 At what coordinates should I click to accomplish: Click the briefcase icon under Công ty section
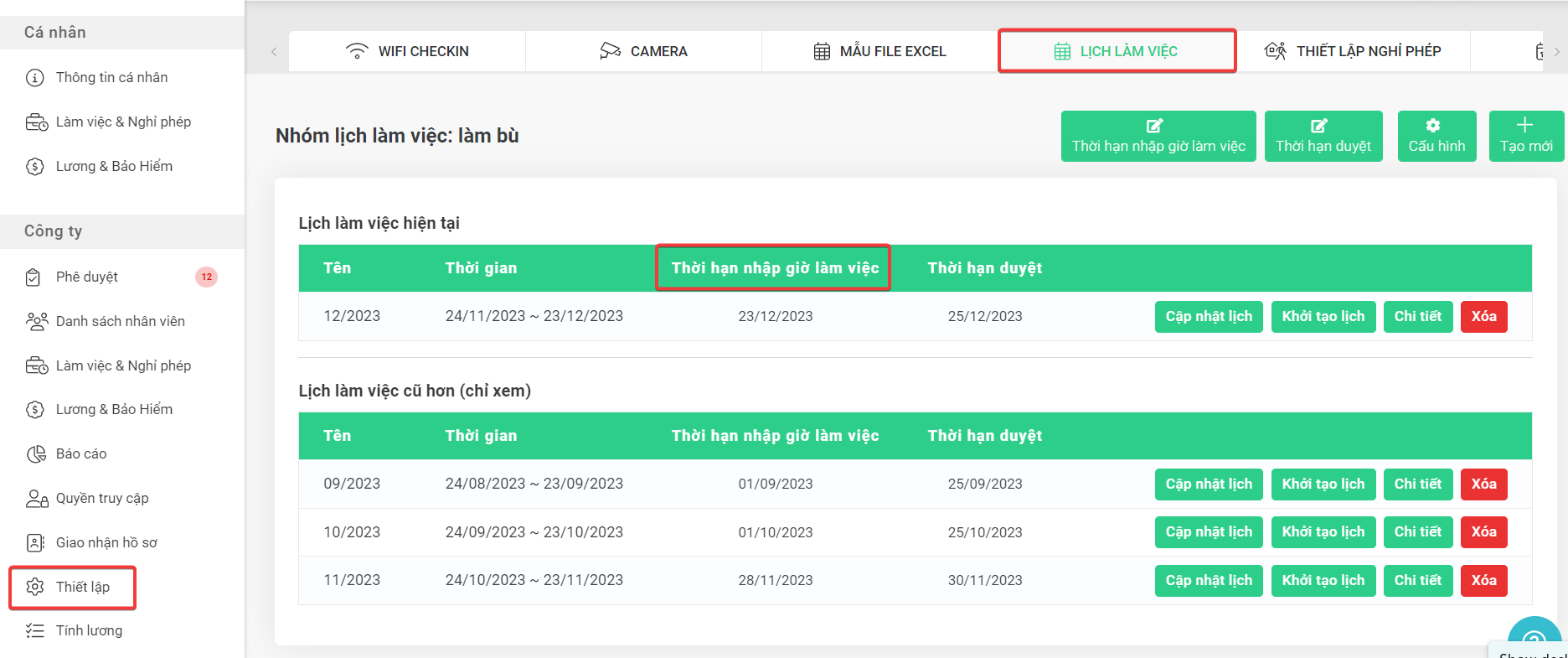tap(36, 365)
